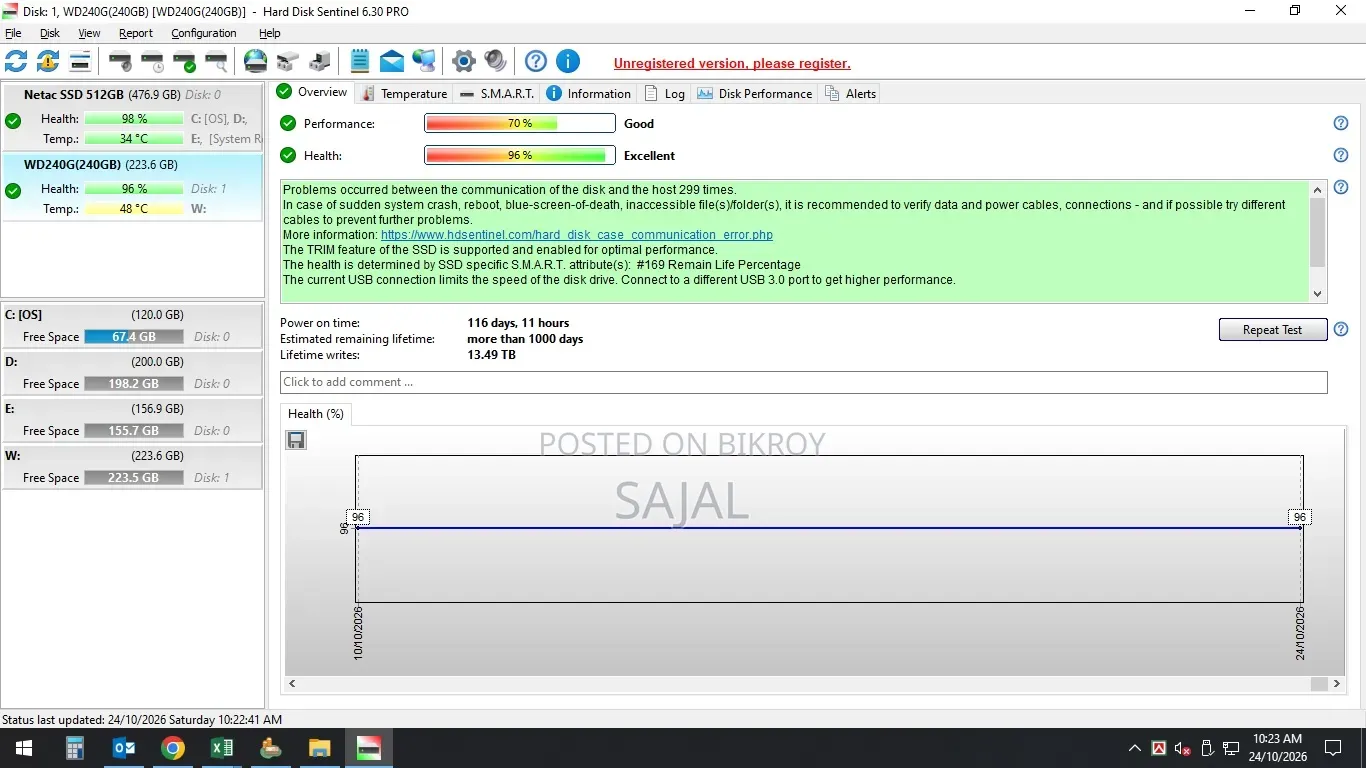Show hidden system tray icons
The image size is (1366, 768).
pyautogui.click(x=1134, y=748)
